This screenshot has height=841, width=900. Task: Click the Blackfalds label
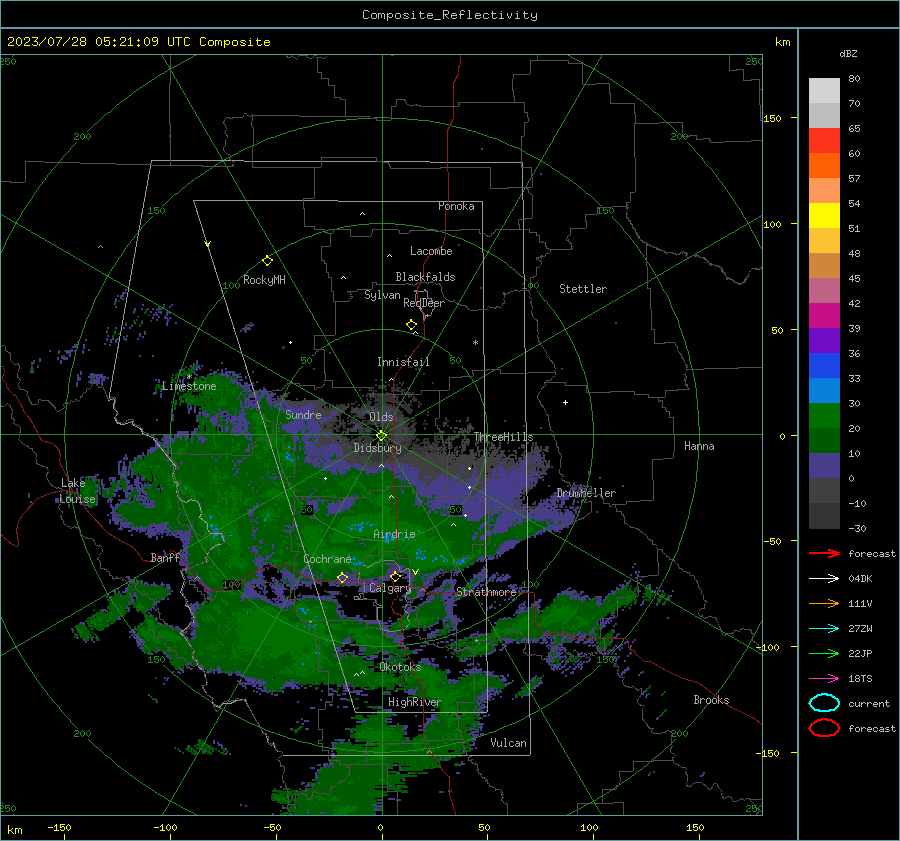(x=425, y=277)
